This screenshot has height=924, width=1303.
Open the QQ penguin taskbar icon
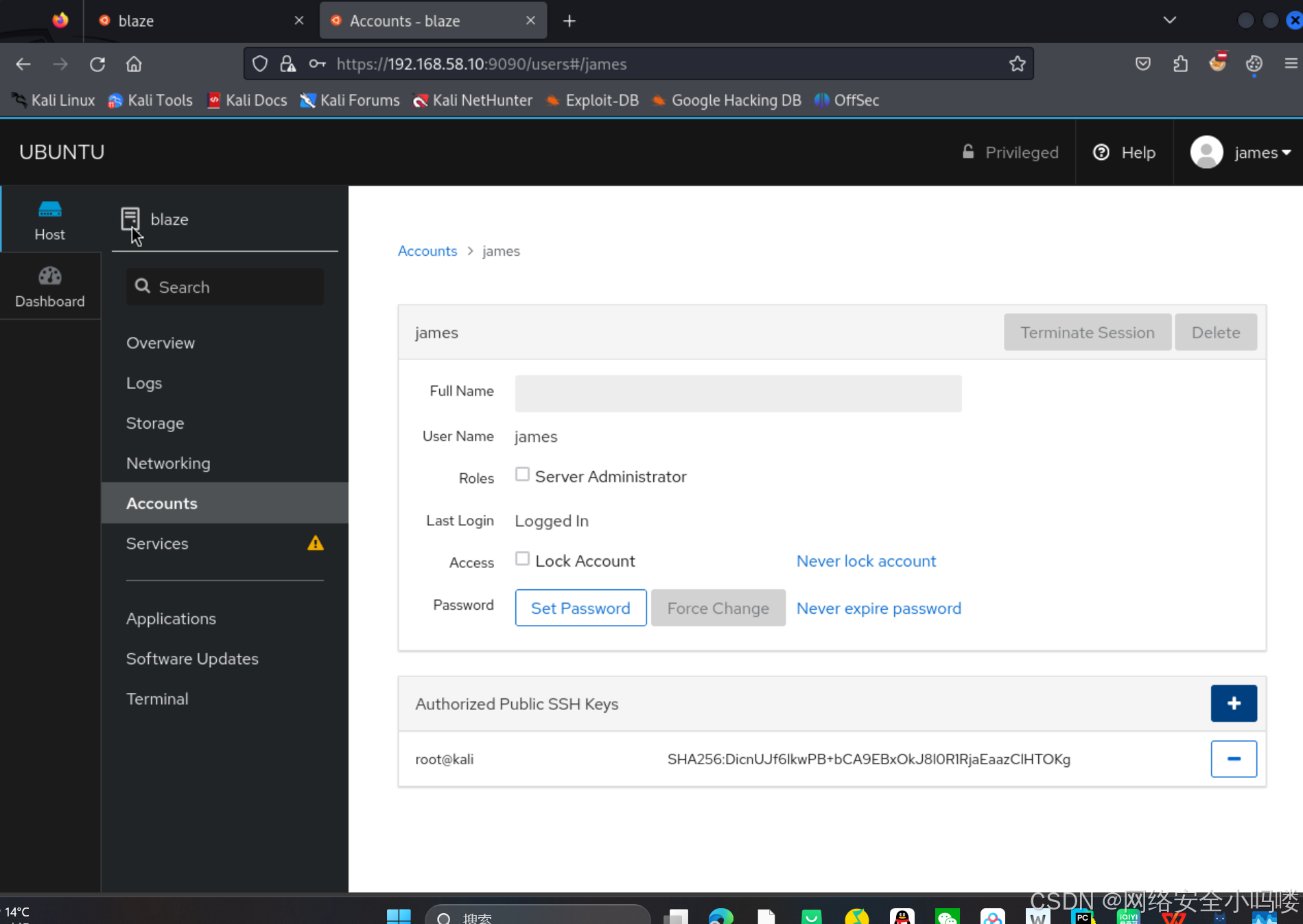pyautogui.click(x=902, y=916)
